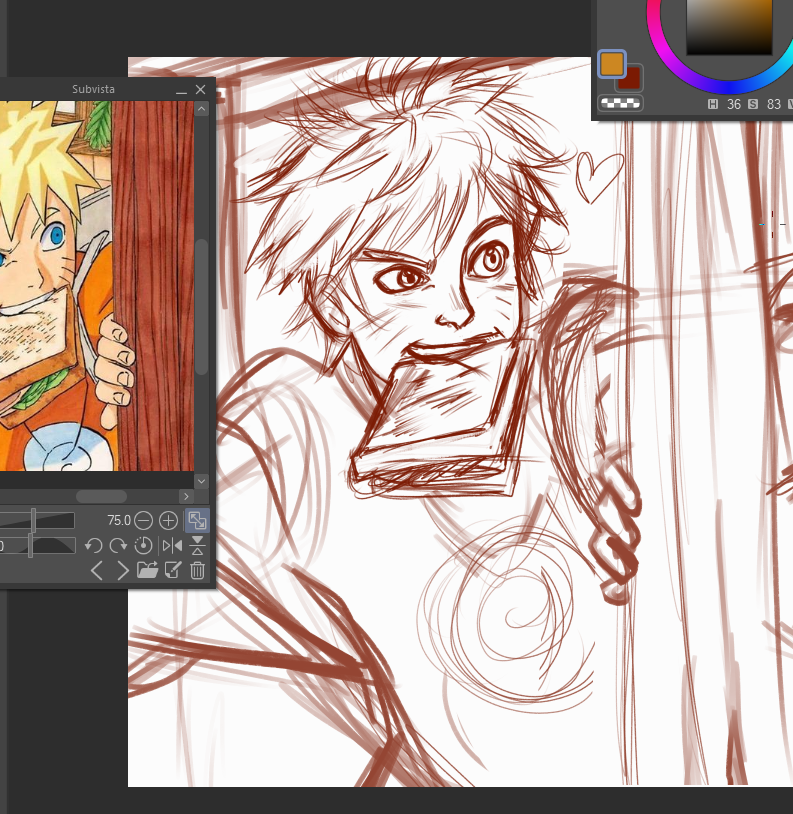793x814 pixels.
Task: Click Subvista scroll up arrow
Action: [201, 108]
